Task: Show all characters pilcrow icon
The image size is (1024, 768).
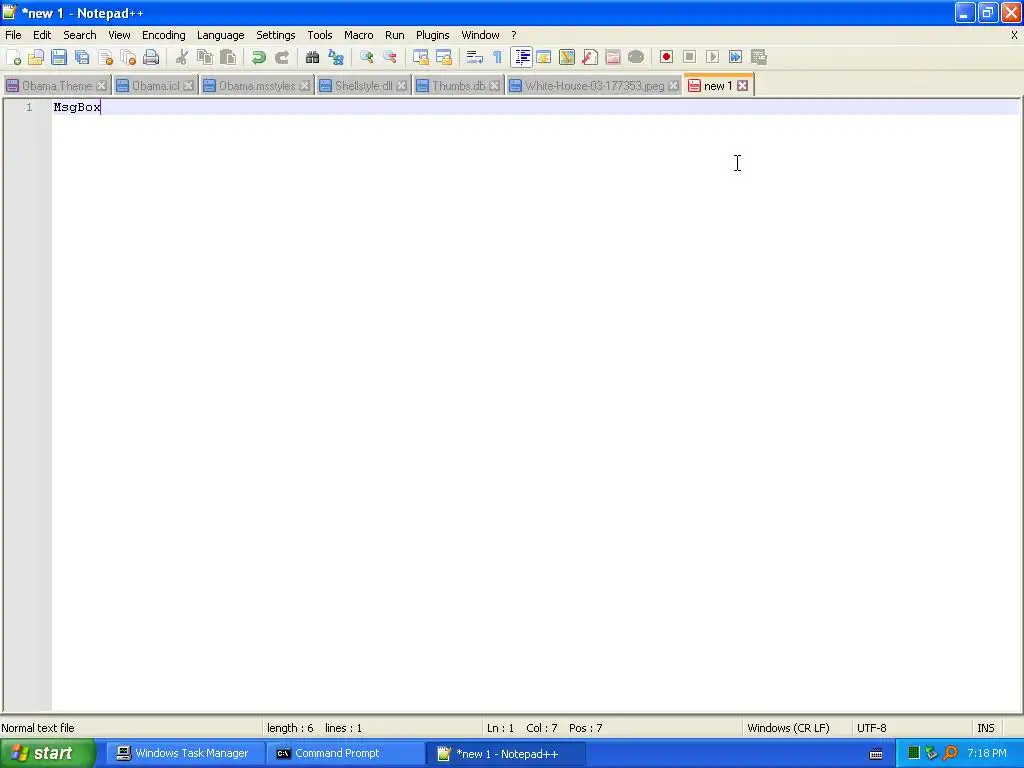Action: [x=498, y=57]
